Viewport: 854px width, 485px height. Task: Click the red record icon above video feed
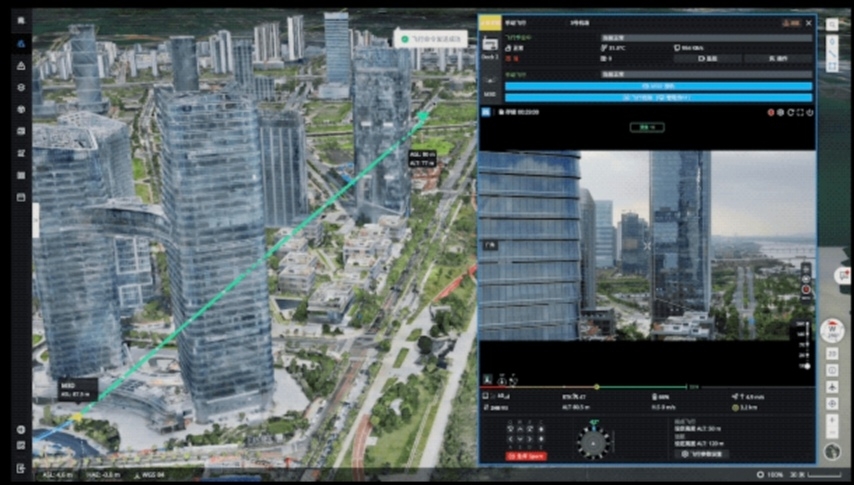click(771, 113)
